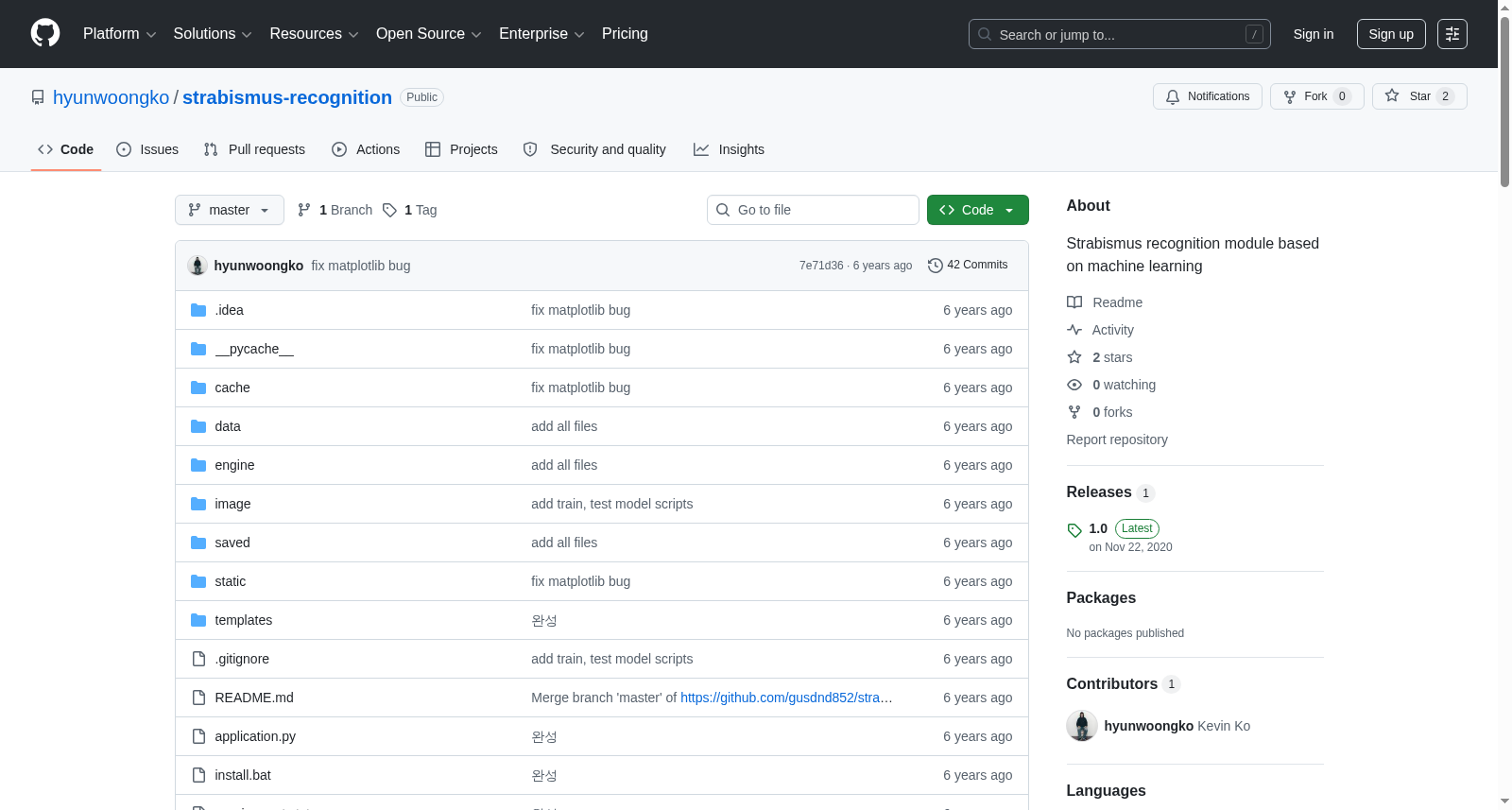The image size is (1512, 810).
Task: Open image folder's 'add train, test model scripts' commit
Action: (611, 504)
